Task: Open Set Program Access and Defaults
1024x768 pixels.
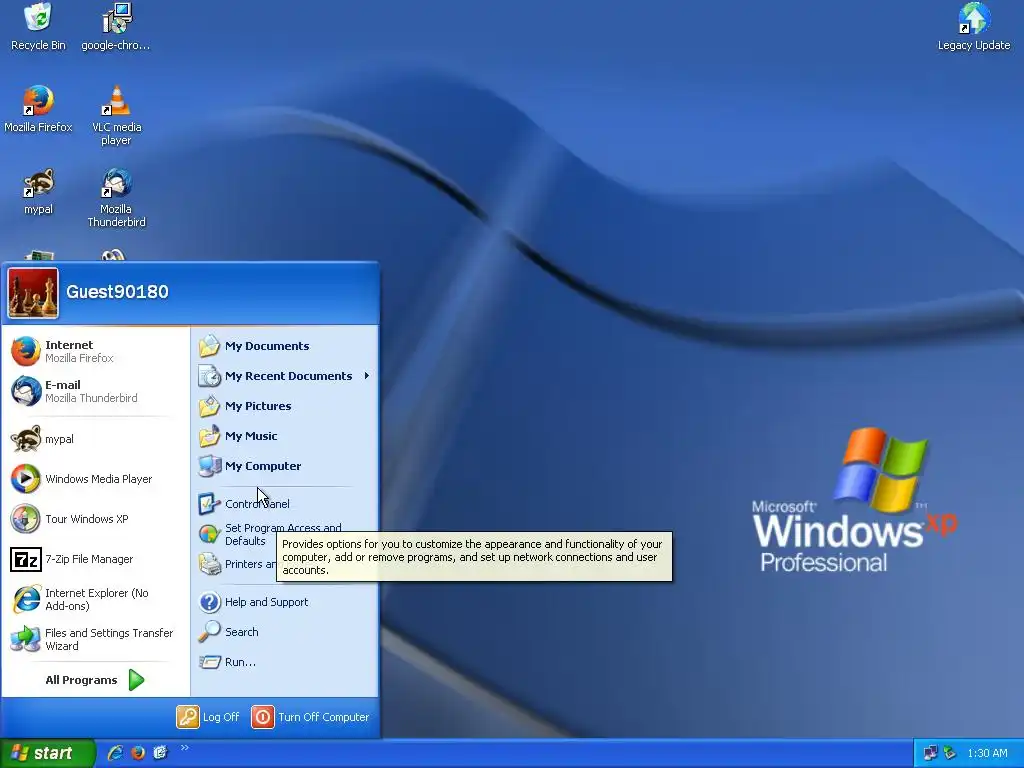Action: 284,534
